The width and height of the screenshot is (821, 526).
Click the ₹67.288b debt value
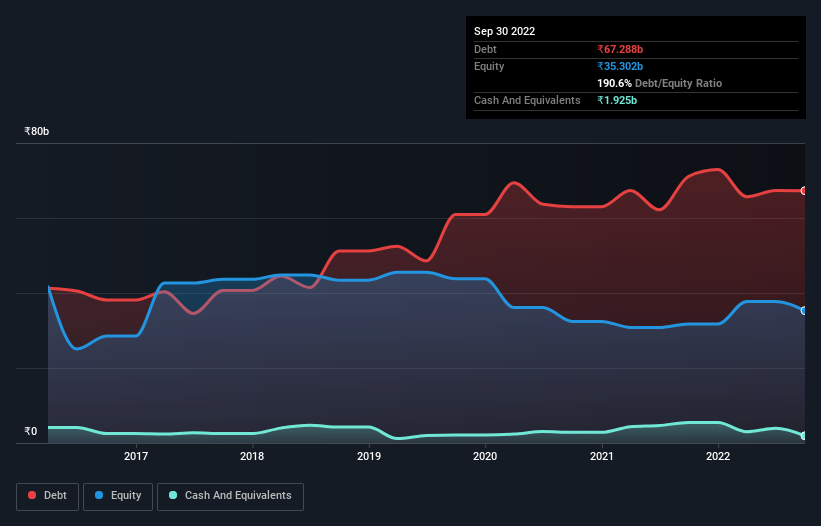pos(620,49)
